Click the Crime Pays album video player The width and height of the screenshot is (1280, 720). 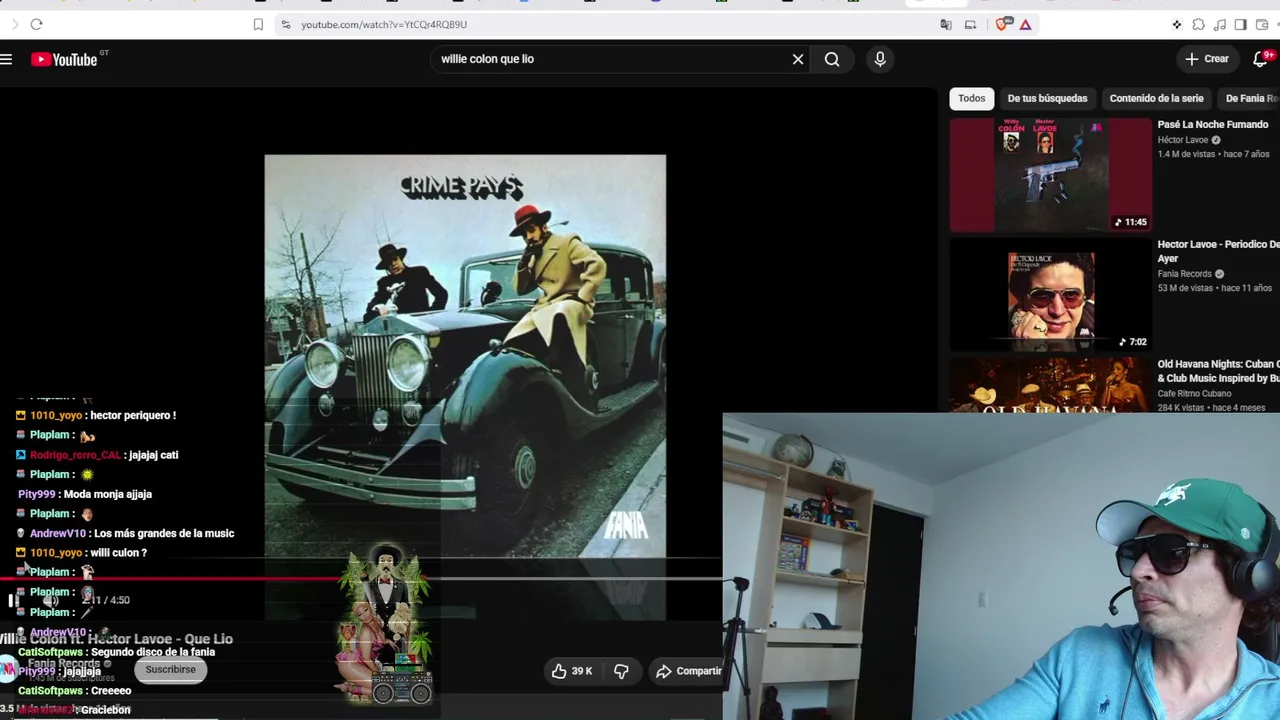465,355
